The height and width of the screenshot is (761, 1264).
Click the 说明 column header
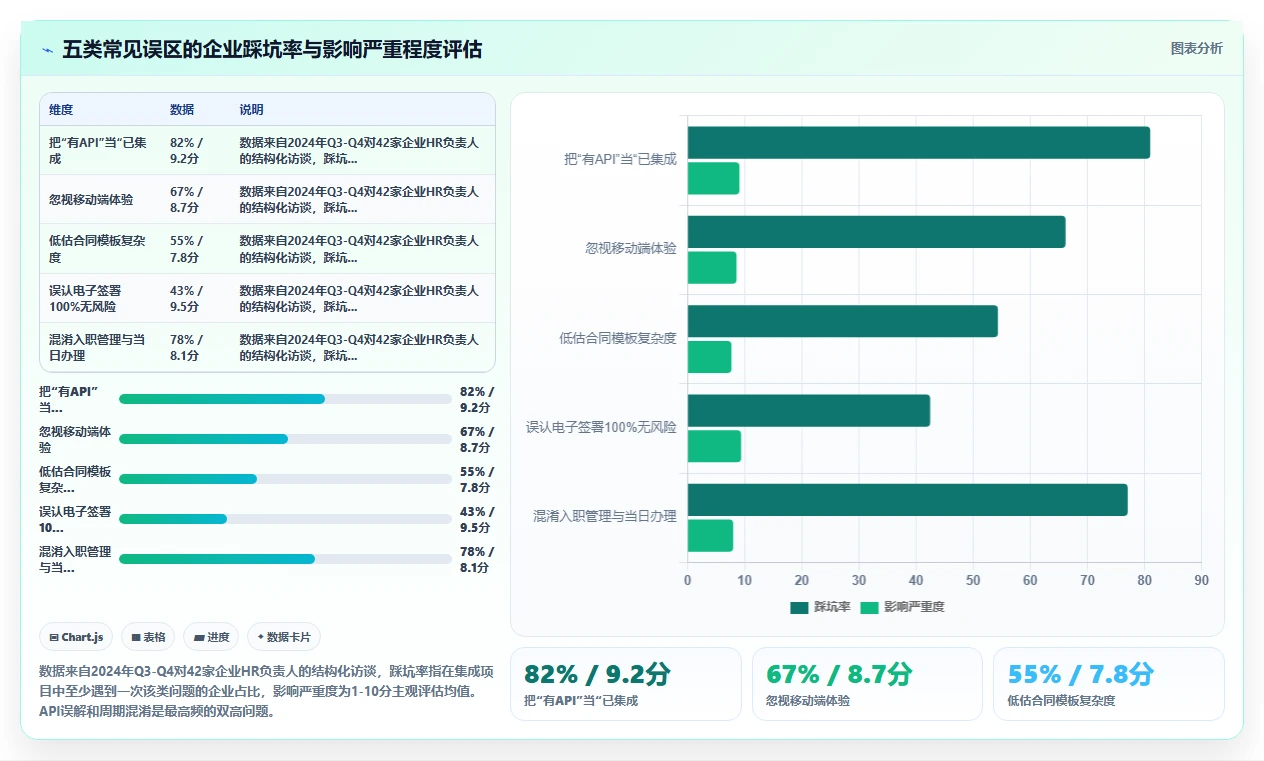click(251, 110)
